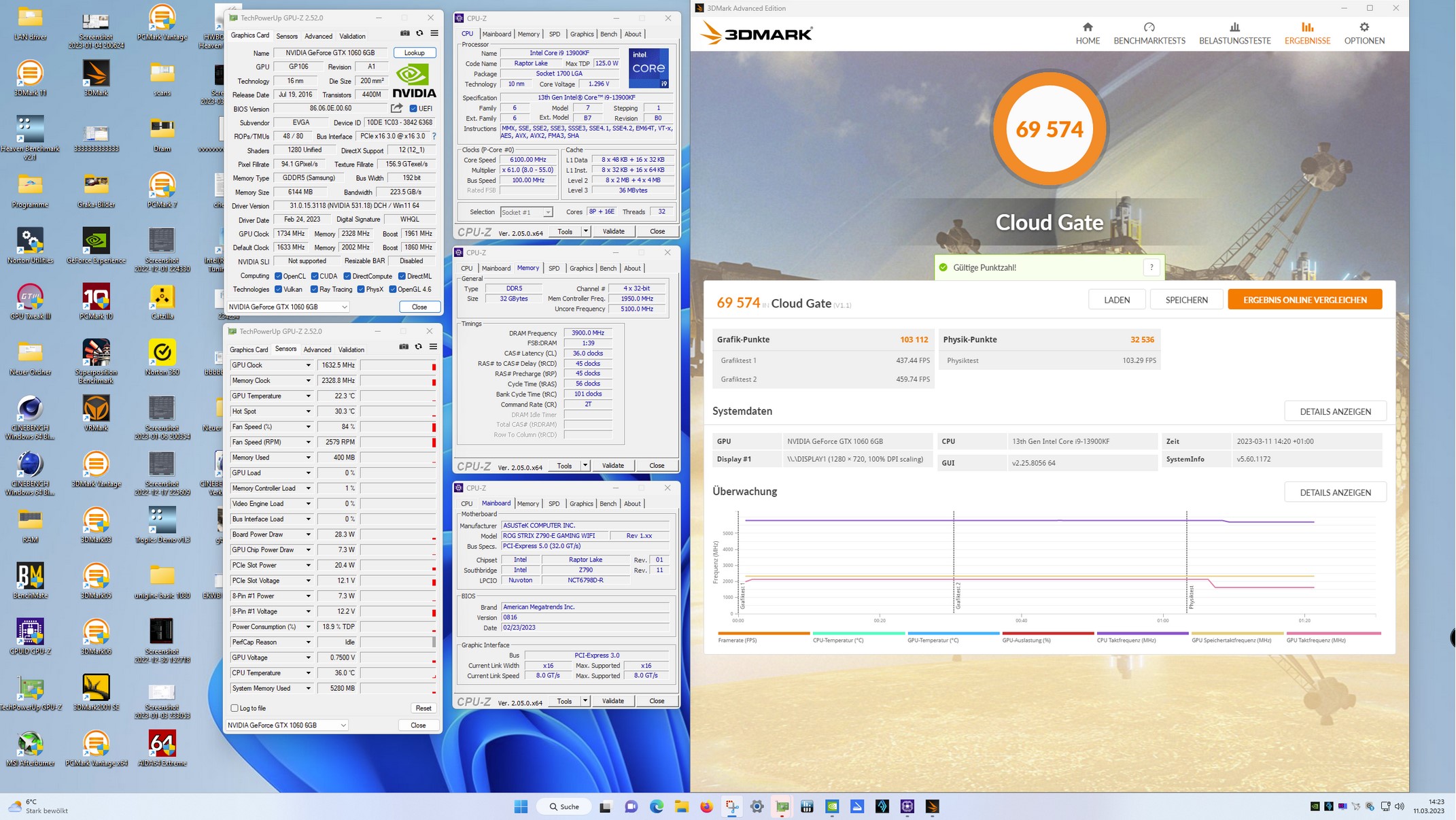Open GPU selector dropdown in upper GPU-Z
This screenshot has width=1456, height=820.
click(288, 307)
